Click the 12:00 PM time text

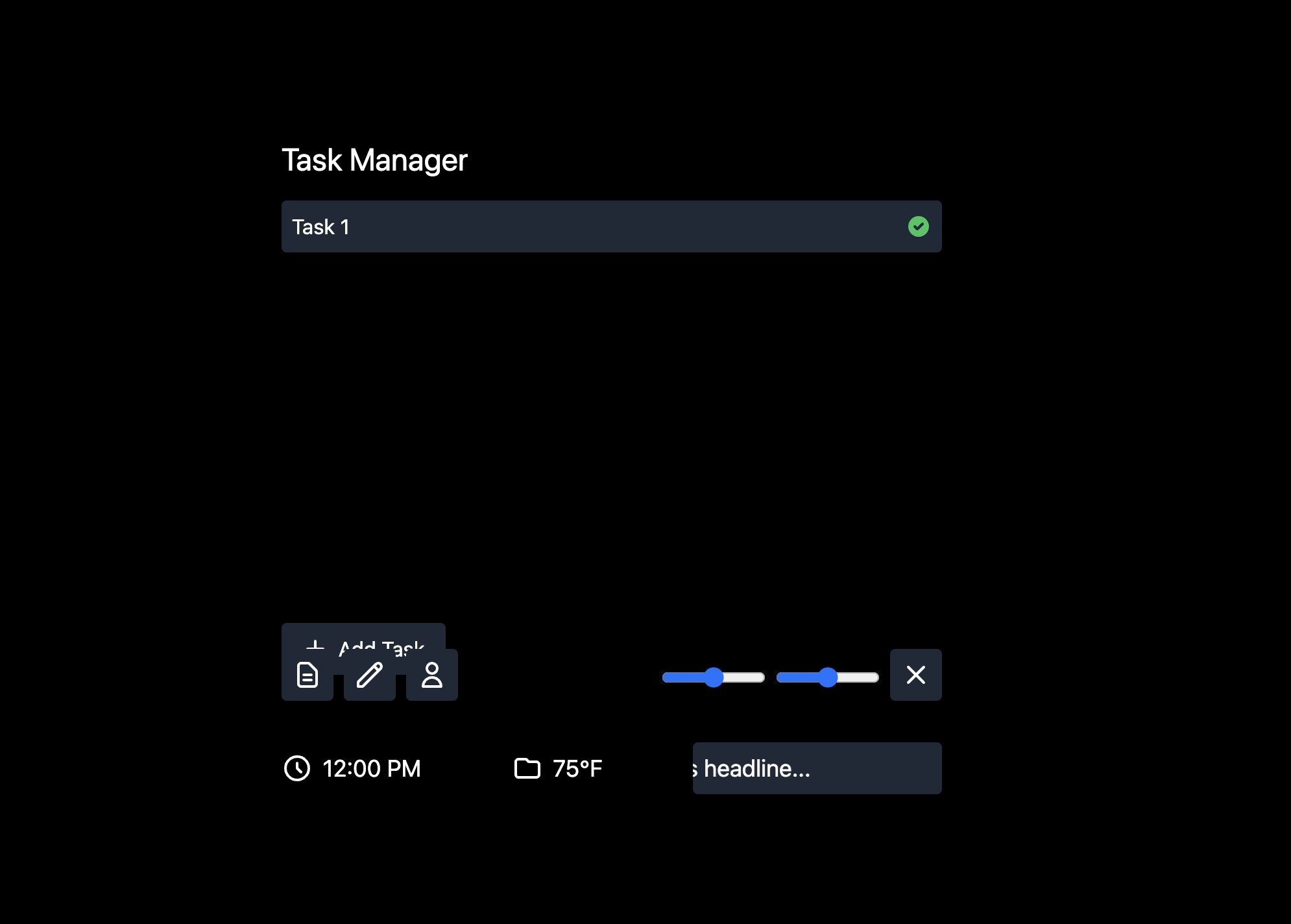(x=371, y=768)
